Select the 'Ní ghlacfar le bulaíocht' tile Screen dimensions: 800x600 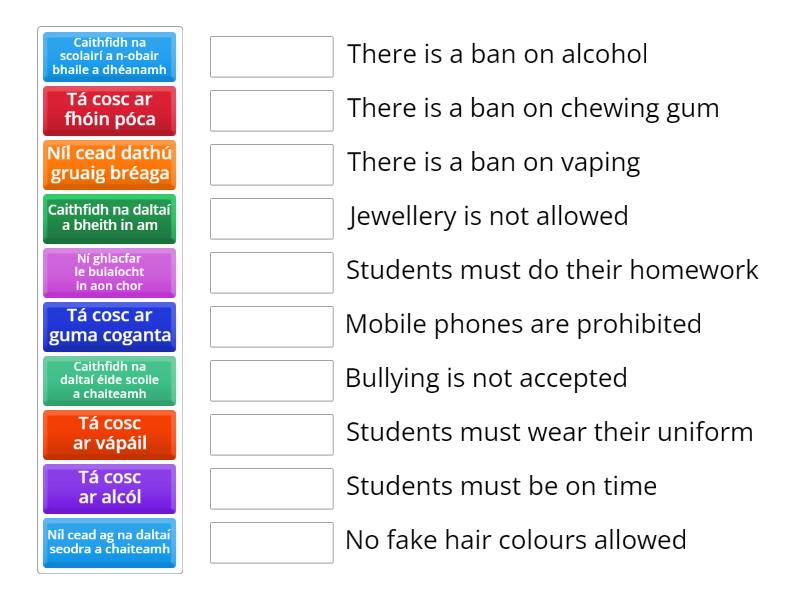click(x=110, y=273)
